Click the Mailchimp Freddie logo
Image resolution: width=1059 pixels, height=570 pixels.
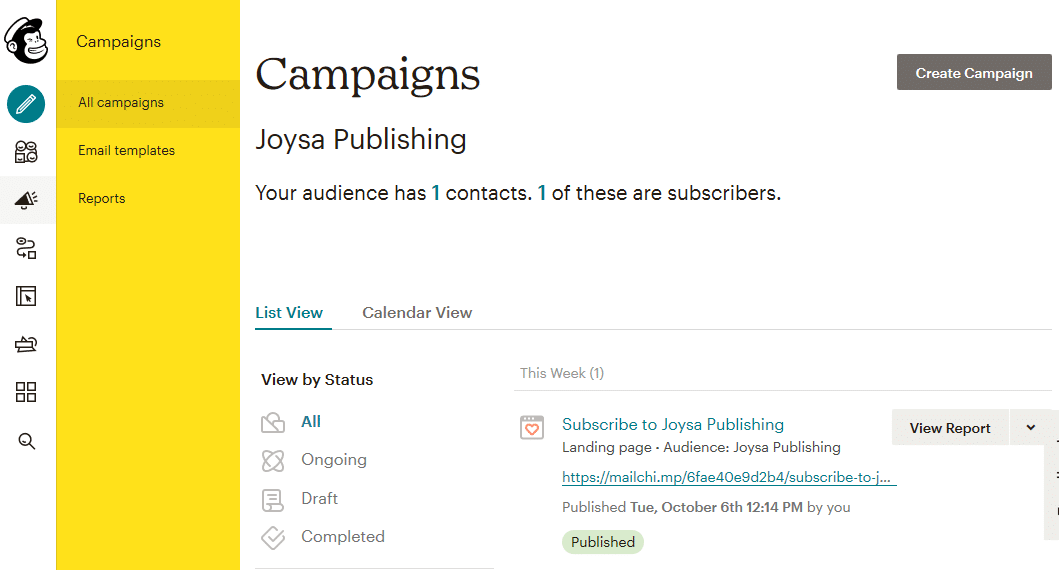(26, 41)
